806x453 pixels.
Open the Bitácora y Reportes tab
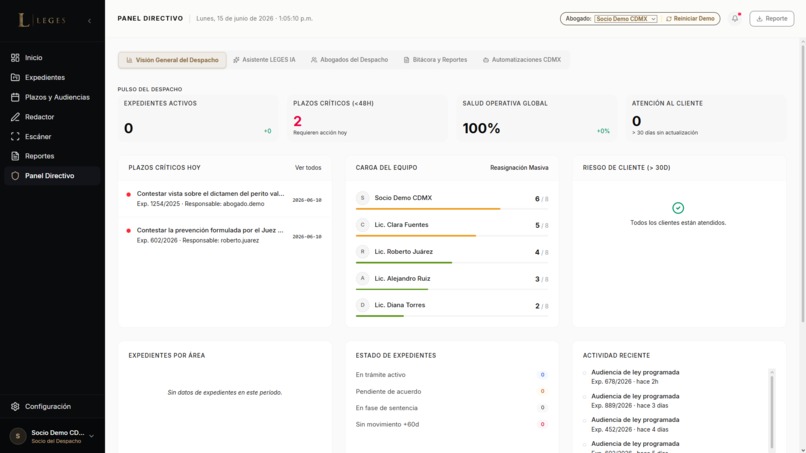click(435, 60)
